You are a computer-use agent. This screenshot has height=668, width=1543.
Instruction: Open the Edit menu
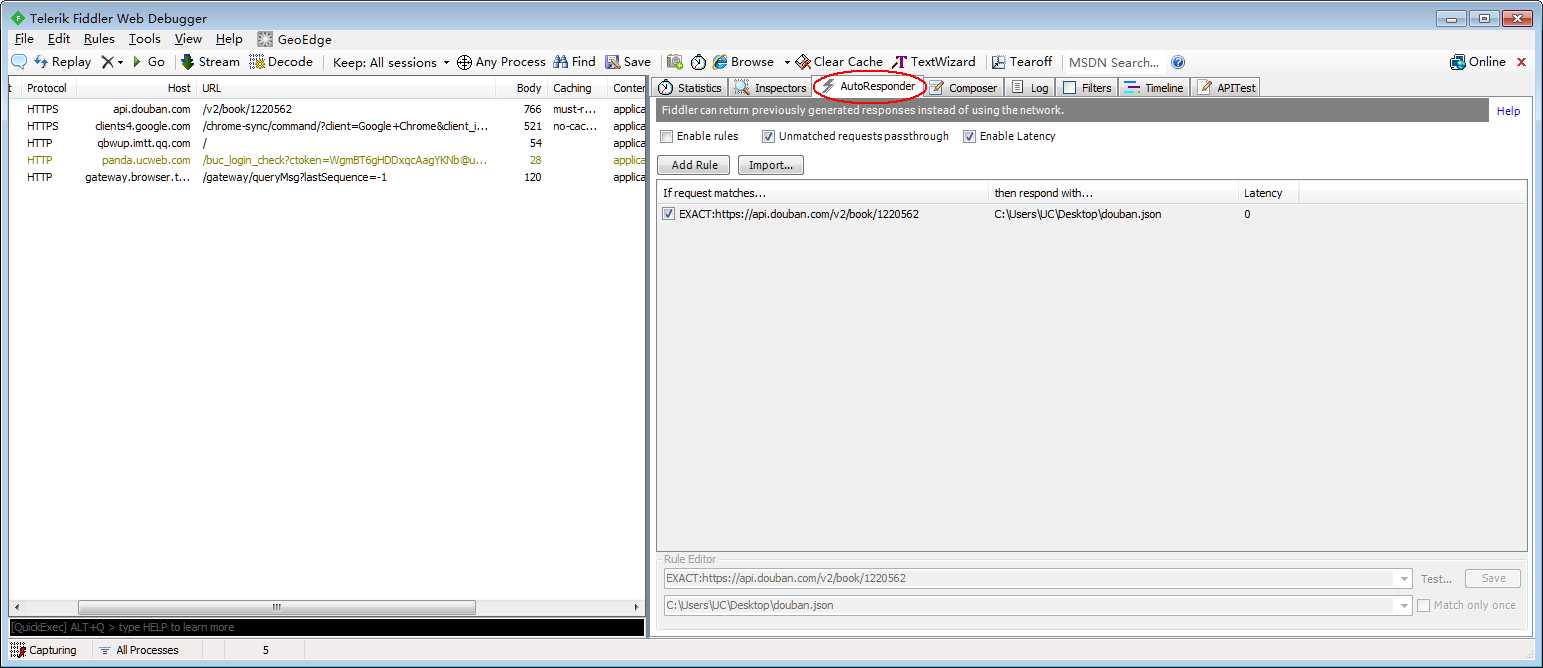59,39
